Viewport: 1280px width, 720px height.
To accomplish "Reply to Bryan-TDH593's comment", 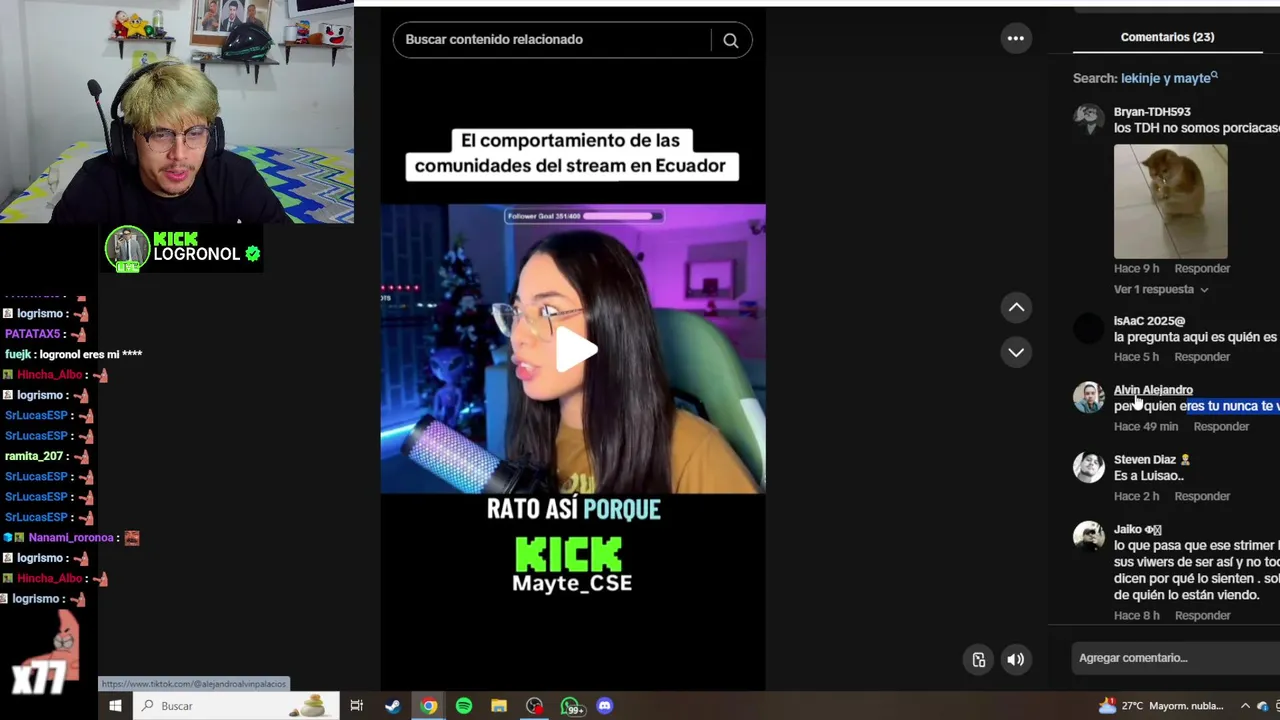I will (x=1202, y=268).
